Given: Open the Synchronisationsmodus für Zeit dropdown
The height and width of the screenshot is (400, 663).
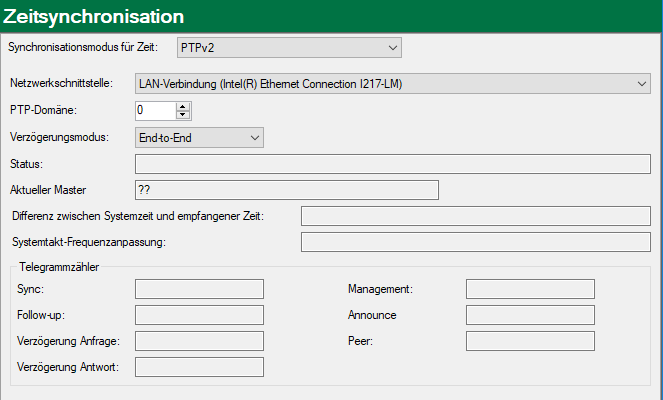Looking at the screenshot, I should pyautogui.click(x=289, y=47).
